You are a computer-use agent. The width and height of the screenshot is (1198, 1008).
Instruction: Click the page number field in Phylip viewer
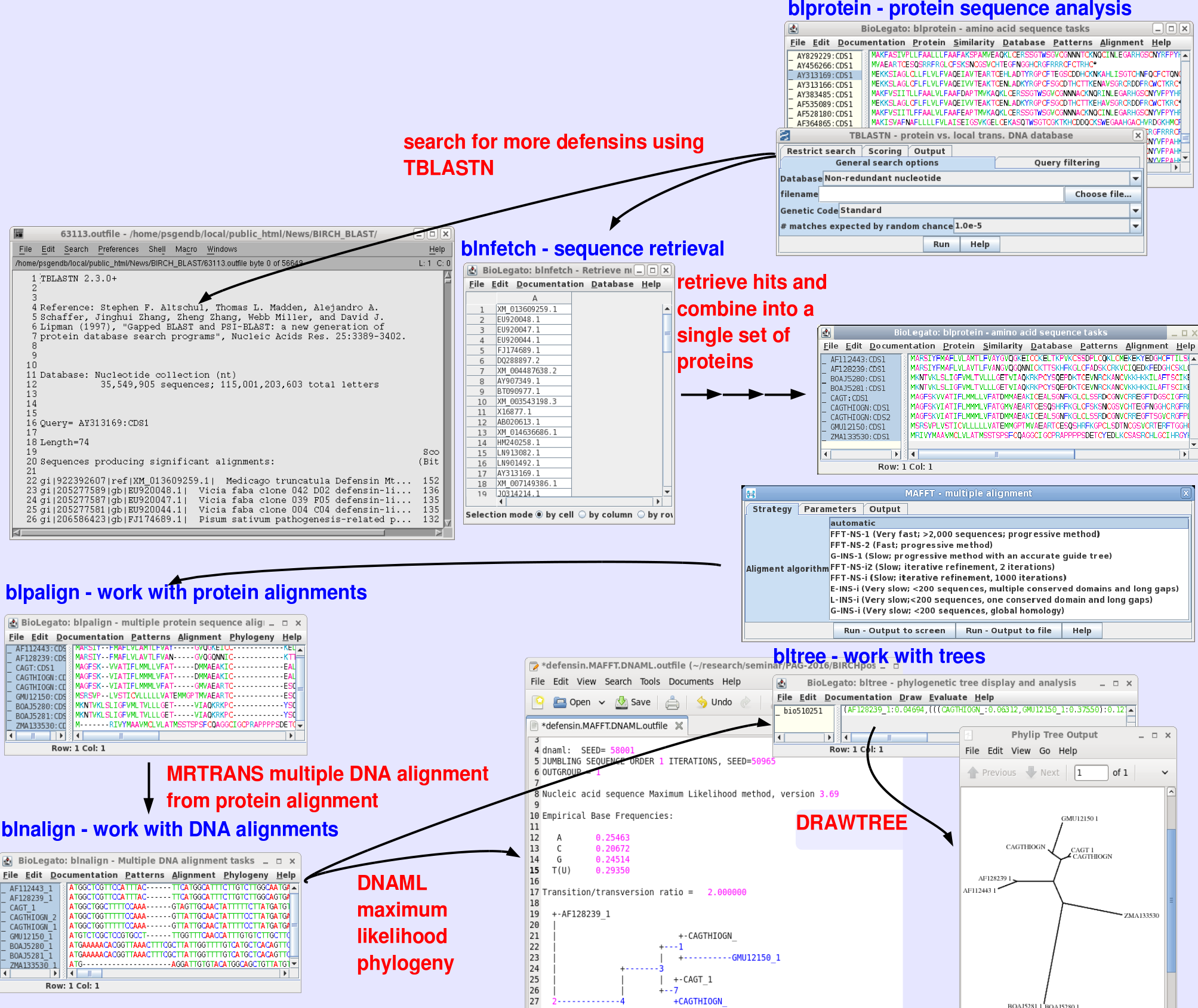[x=1091, y=772]
